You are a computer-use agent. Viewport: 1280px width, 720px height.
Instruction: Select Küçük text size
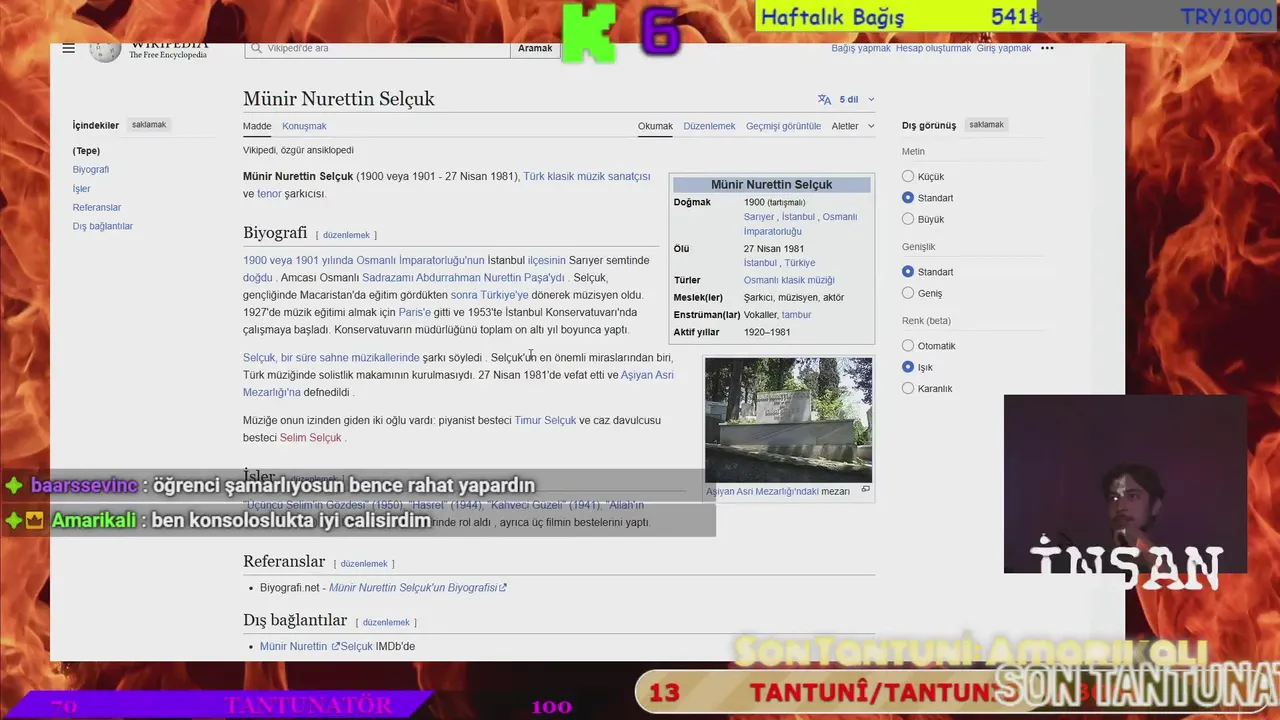pyautogui.click(x=908, y=176)
